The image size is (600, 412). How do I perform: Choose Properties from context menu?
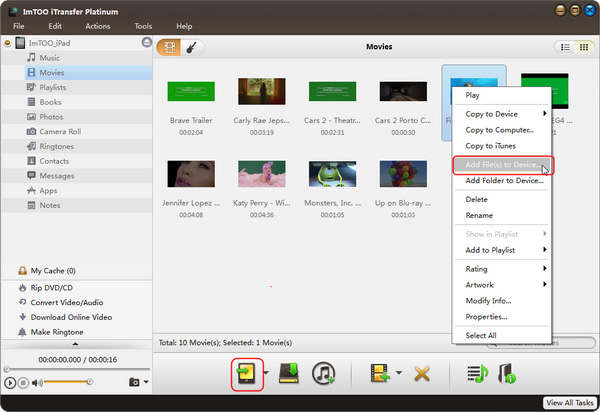click(x=501, y=317)
